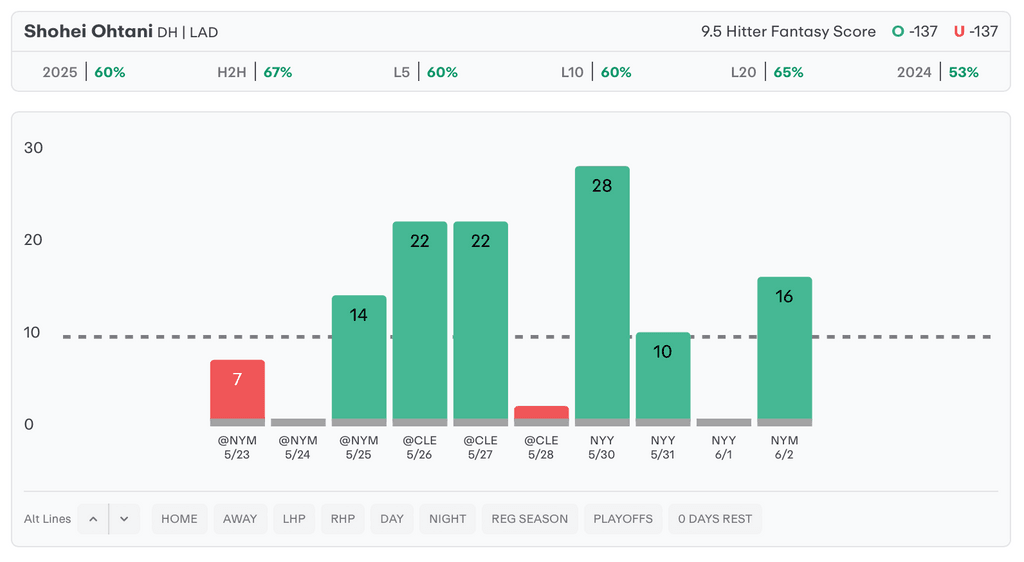
Task: Select the 2024 season tab
Action: [937, 72]
